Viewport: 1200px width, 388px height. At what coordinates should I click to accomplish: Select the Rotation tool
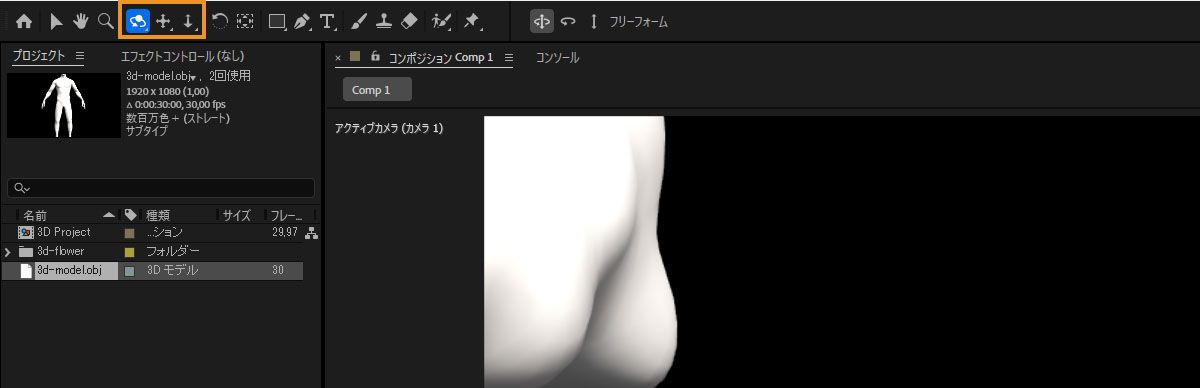click(220, 21)
